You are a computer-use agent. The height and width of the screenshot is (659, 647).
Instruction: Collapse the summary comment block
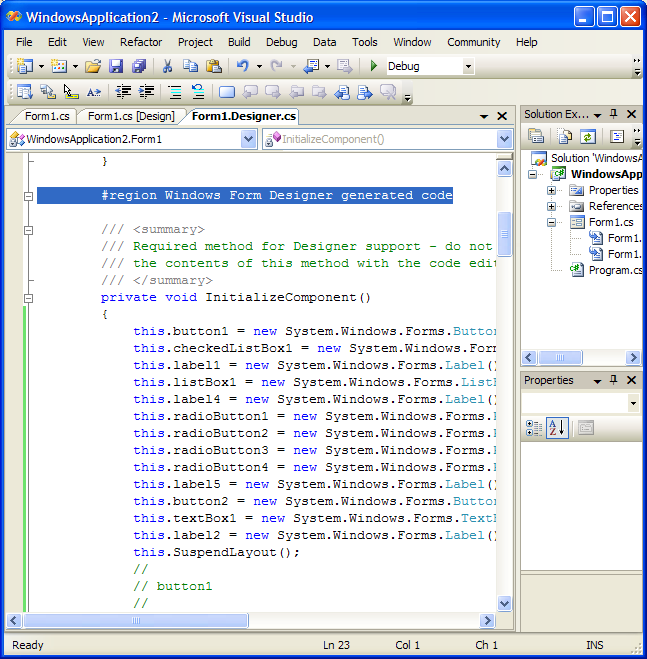(x=29, y=230)
